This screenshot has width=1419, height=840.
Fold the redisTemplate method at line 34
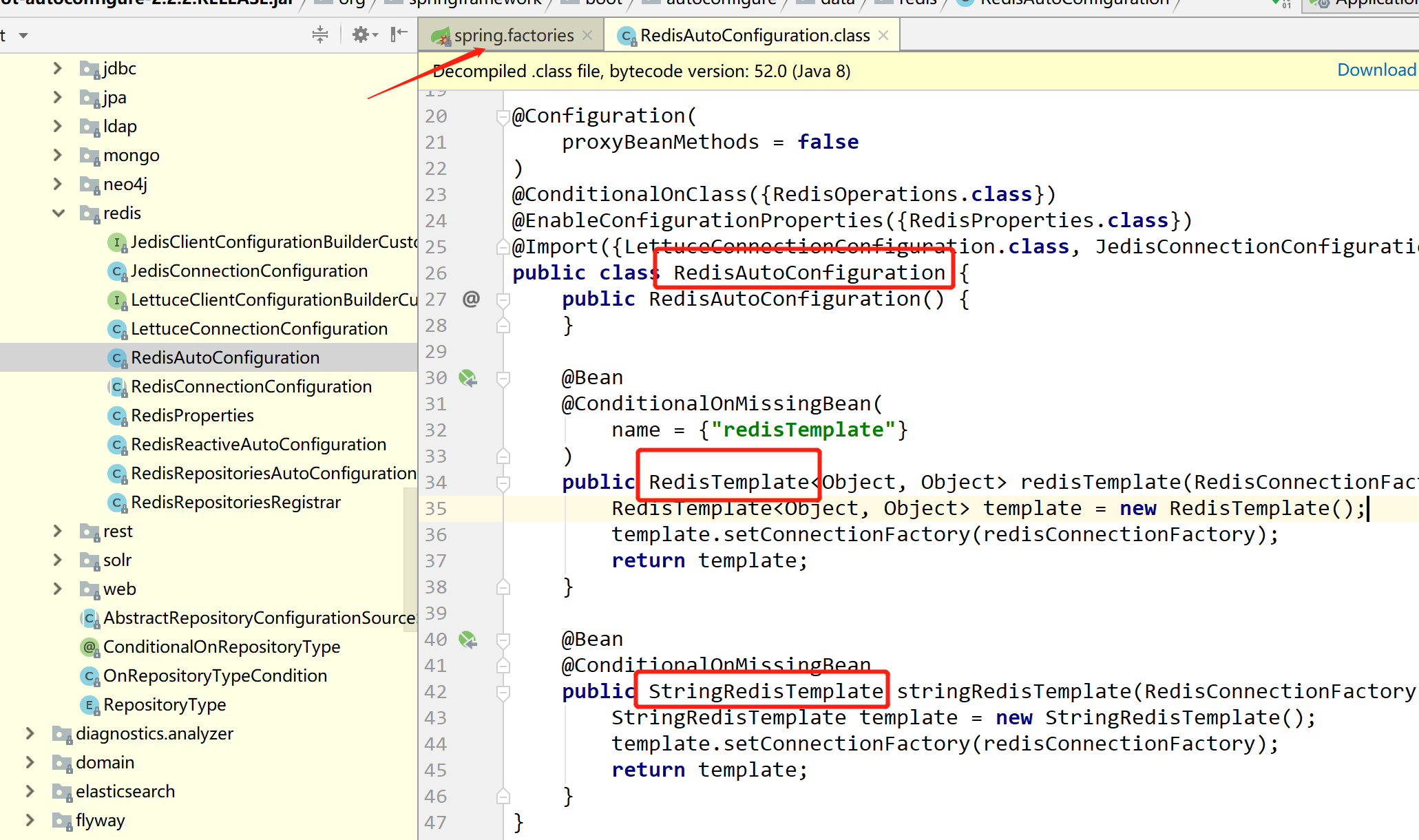pos(503,483)
